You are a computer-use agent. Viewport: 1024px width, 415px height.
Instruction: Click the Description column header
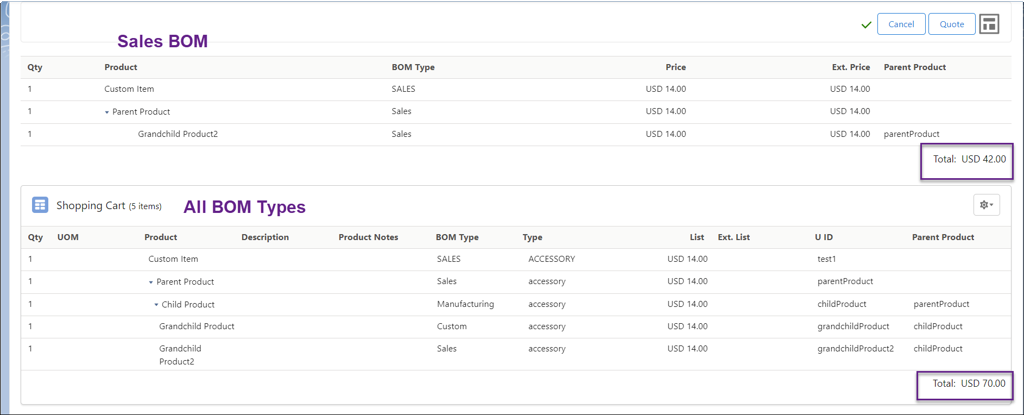click(x=265, y=237)
